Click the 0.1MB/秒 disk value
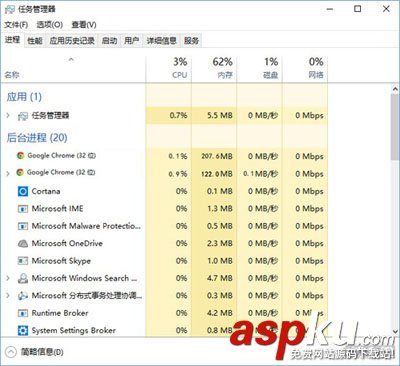 click(x=260, y=174)
